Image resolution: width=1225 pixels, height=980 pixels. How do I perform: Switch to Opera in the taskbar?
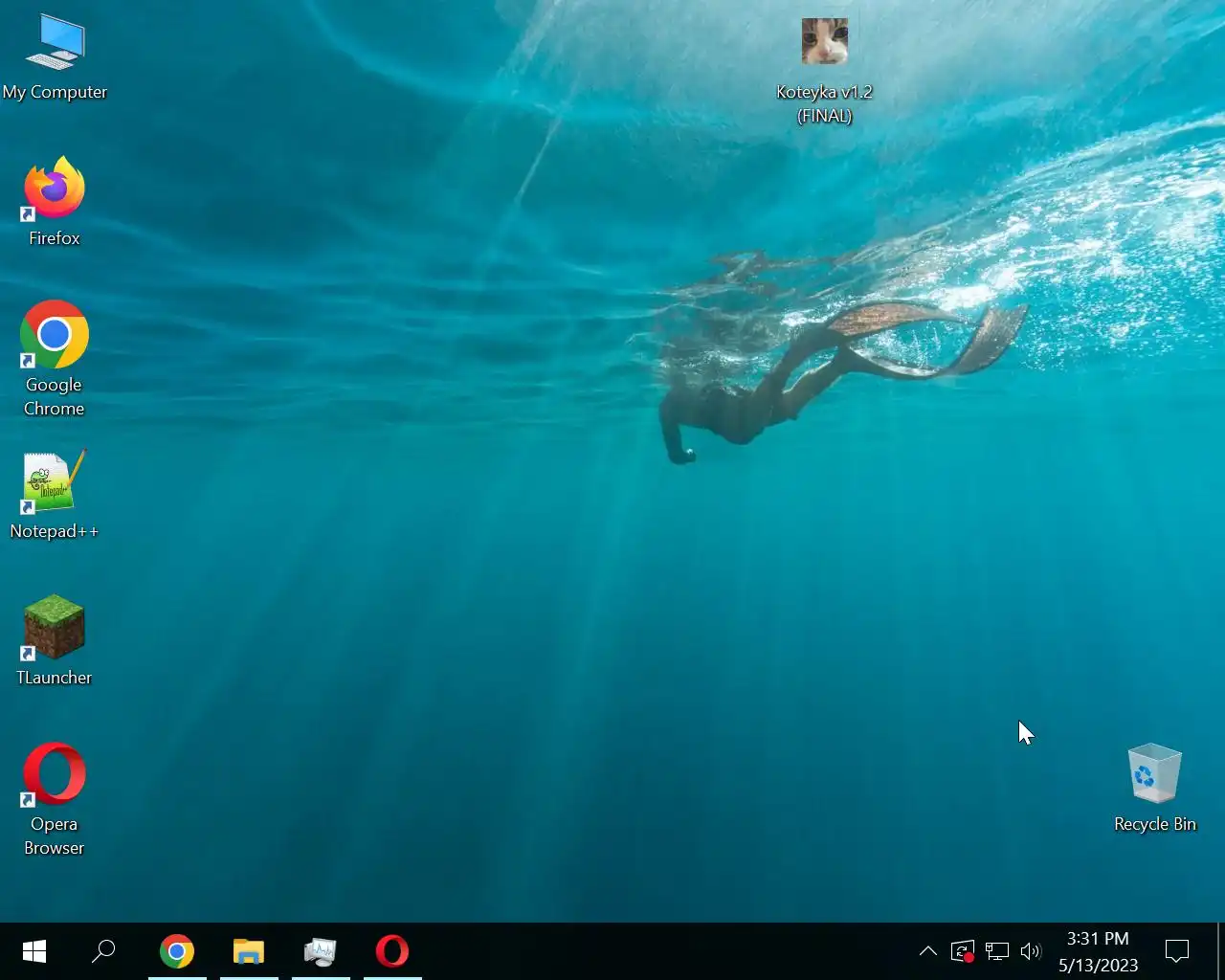tap(392, 951)
